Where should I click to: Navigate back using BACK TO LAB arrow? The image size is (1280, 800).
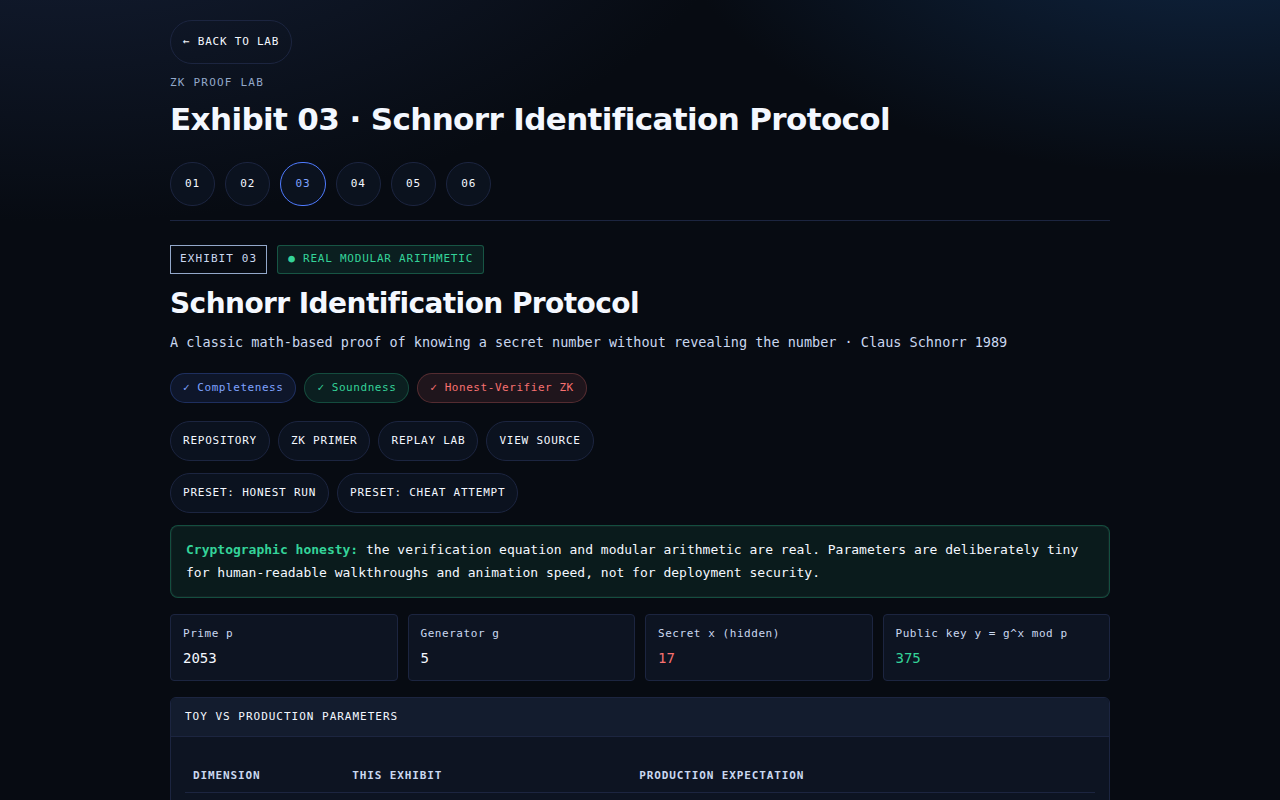[230, 41]
